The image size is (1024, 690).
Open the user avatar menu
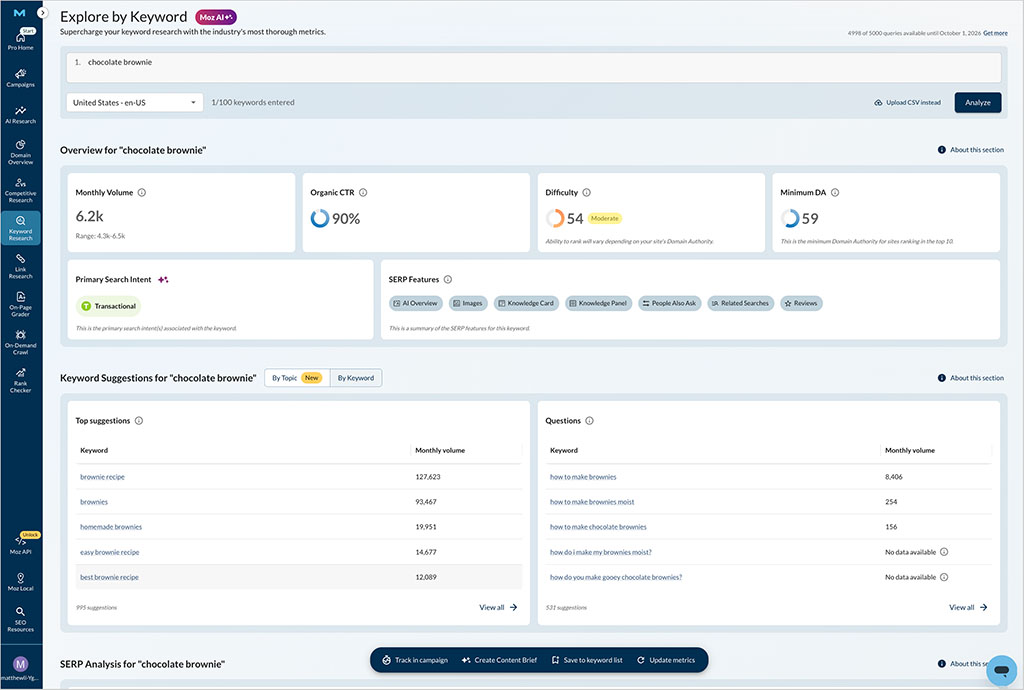tap(20, 664)
